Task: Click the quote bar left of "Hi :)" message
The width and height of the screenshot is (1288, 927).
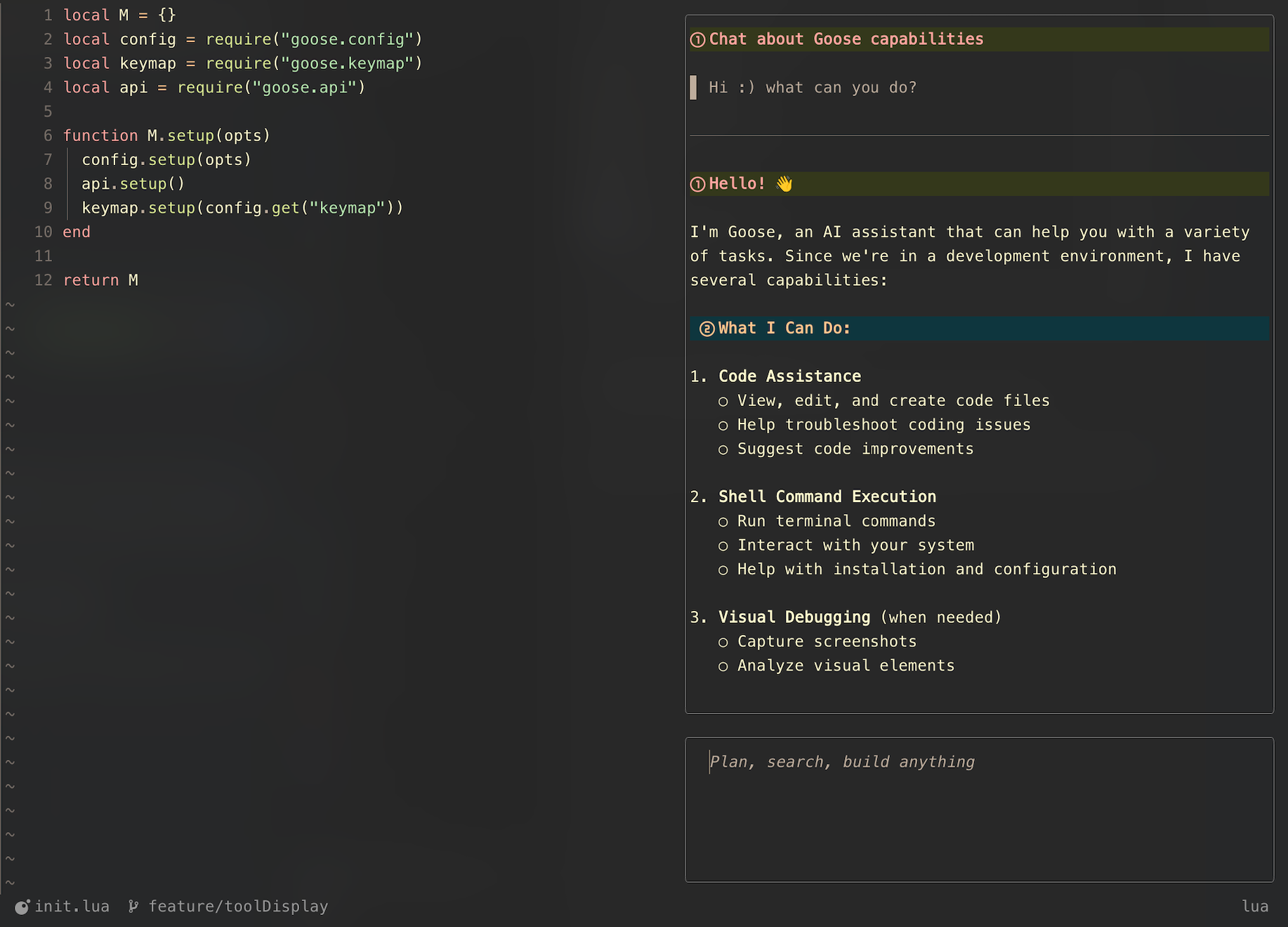Action: (693, 88)
